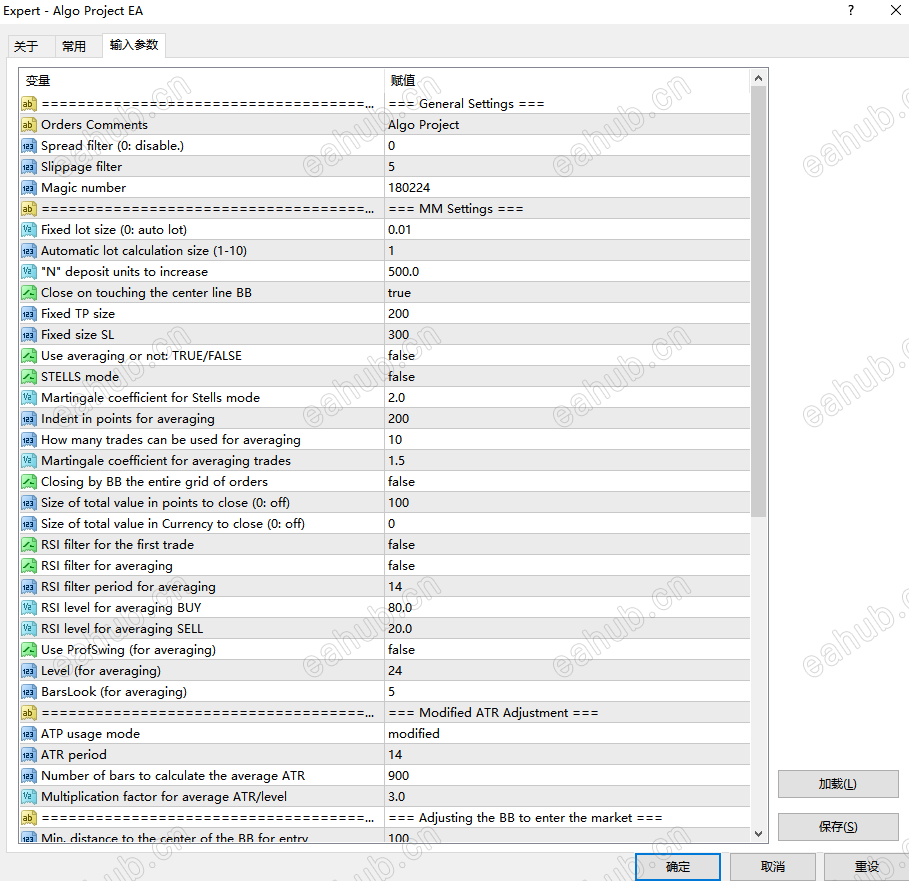The image size is (909, 881).
Task: Click icon for RSI filter for the first trade
Action: click(x=28, y=545)
